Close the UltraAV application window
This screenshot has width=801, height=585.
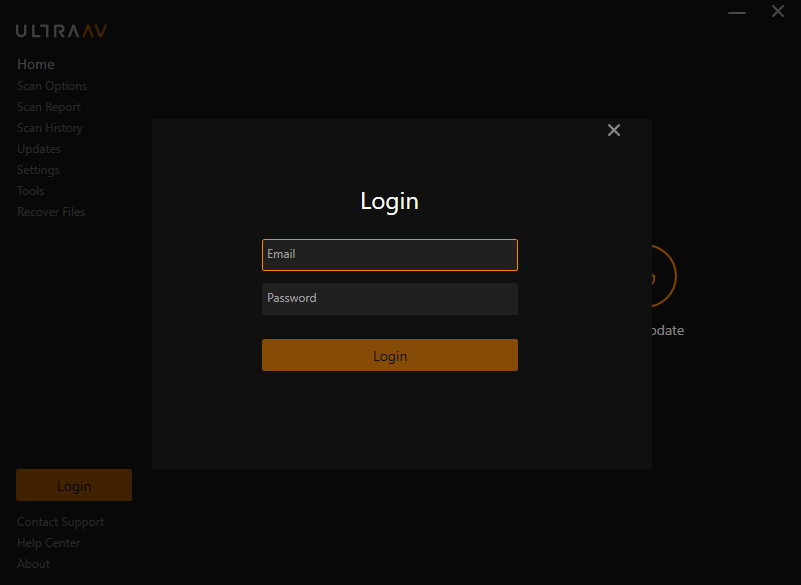tap(778, 12)
